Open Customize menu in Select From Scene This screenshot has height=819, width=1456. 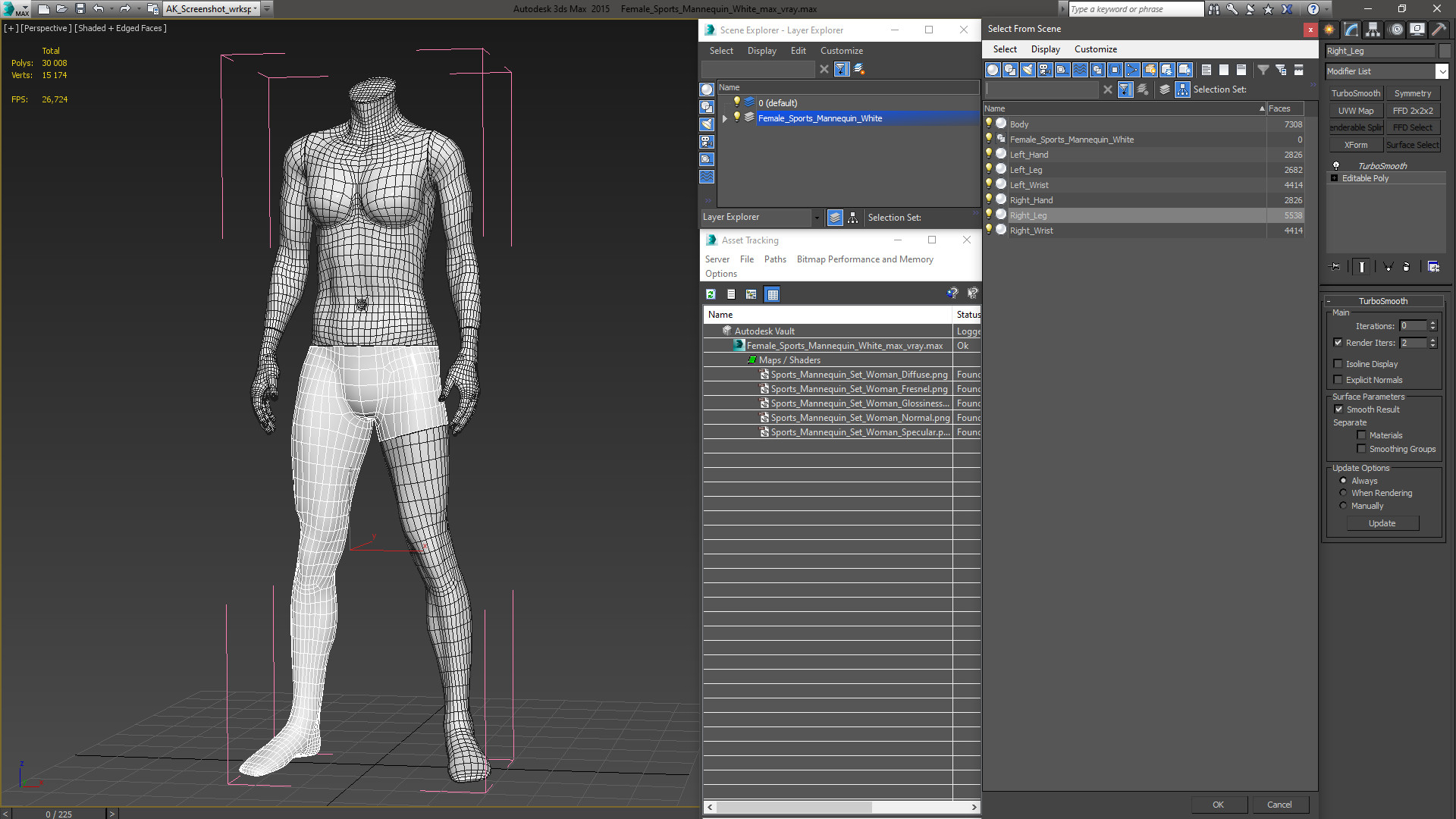(1095, 49)
